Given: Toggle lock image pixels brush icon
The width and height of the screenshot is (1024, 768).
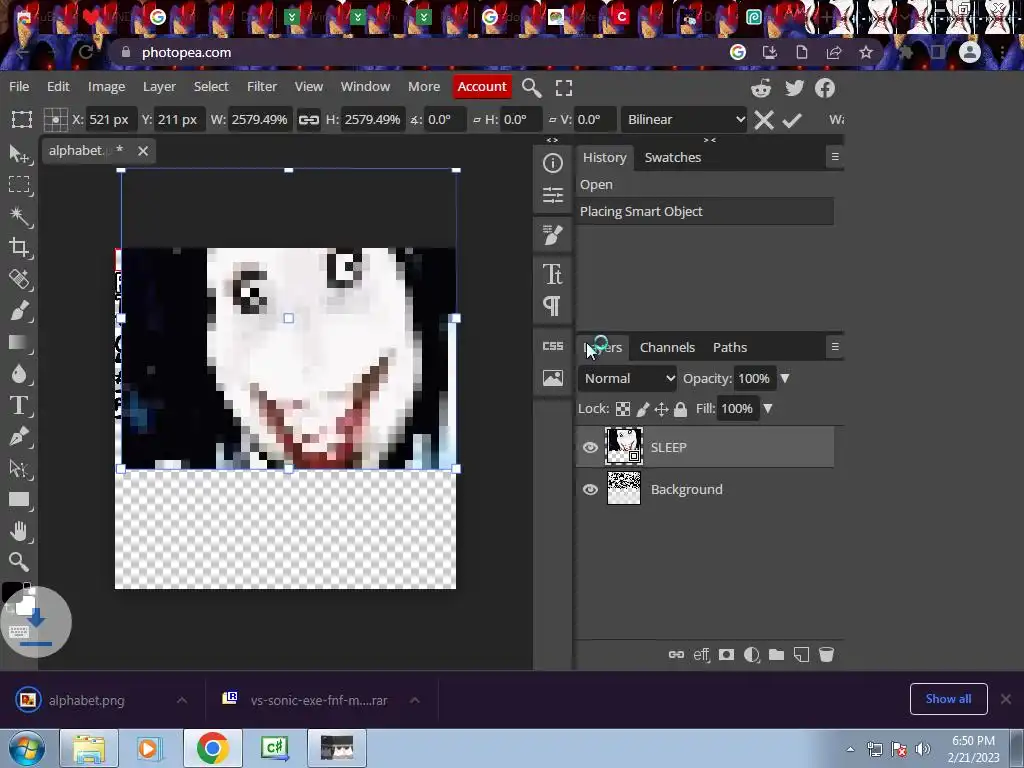Looking at the screenshot, I should pyautogui.click(x=643, y=409).
